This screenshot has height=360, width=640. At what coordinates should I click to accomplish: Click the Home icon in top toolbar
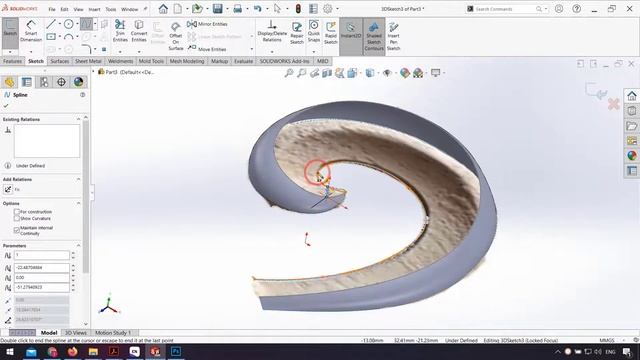(x=163, y=9)
